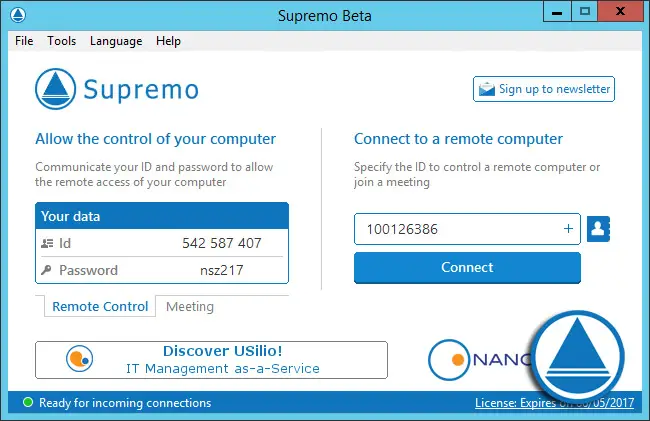Switch to the Meeting tab
This screenshot has width=650, height=421.
tap(190, 306)
